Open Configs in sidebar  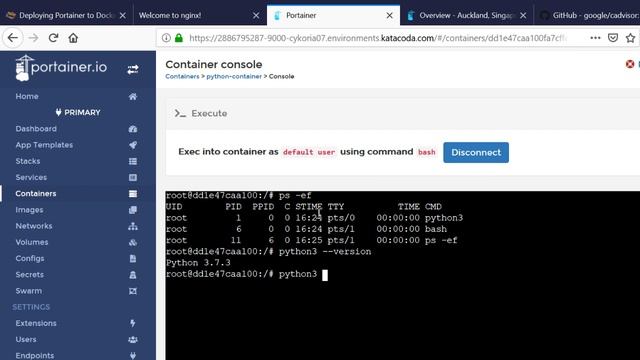point(29,258)
